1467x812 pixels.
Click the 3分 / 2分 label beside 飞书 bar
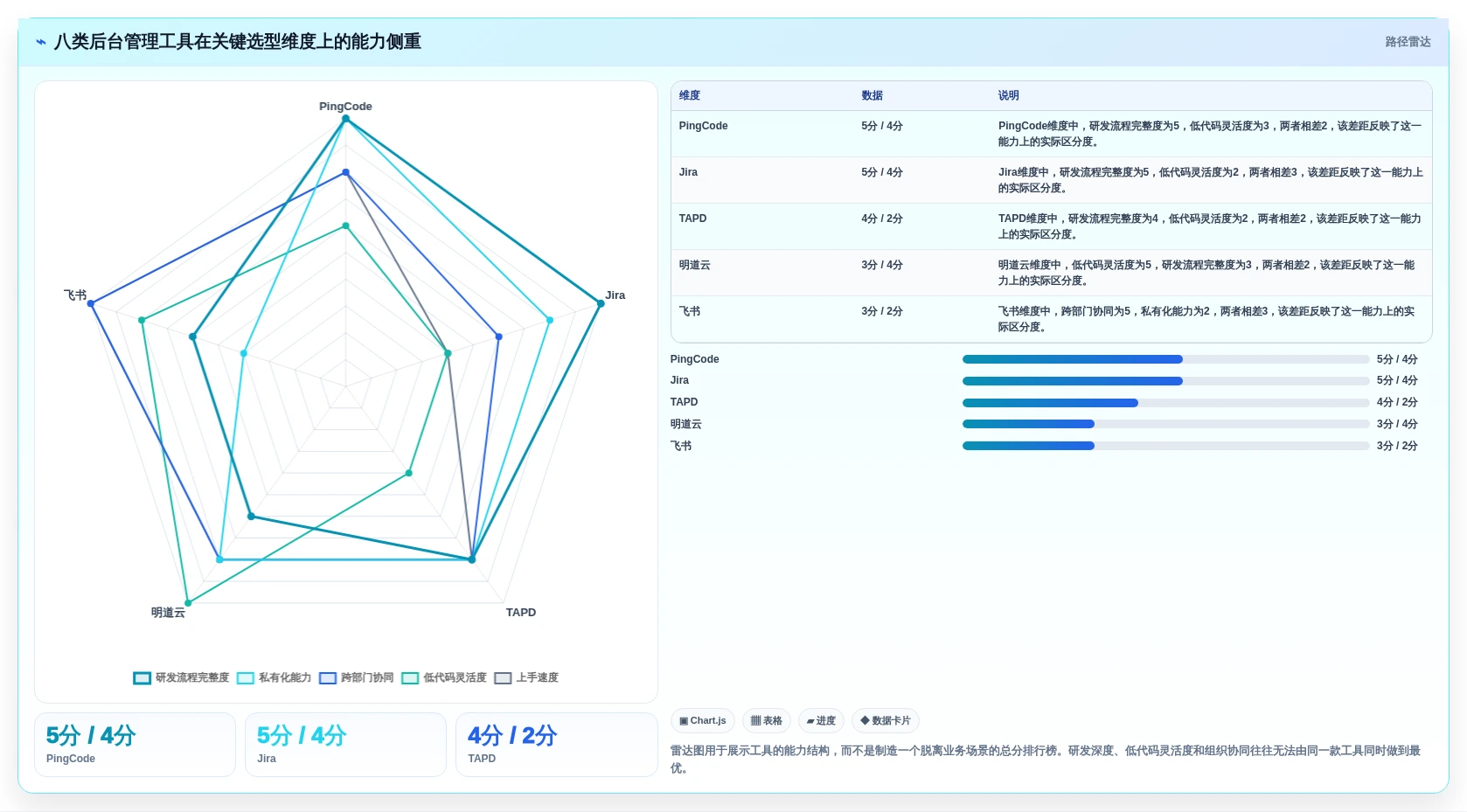(1397, 446)
